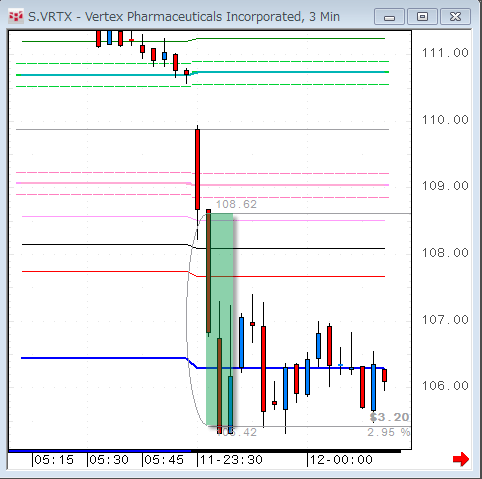Click the tall red candle from 110 to 108.6
The width and height of the screenshot is (482, 479).
(197, 169)
